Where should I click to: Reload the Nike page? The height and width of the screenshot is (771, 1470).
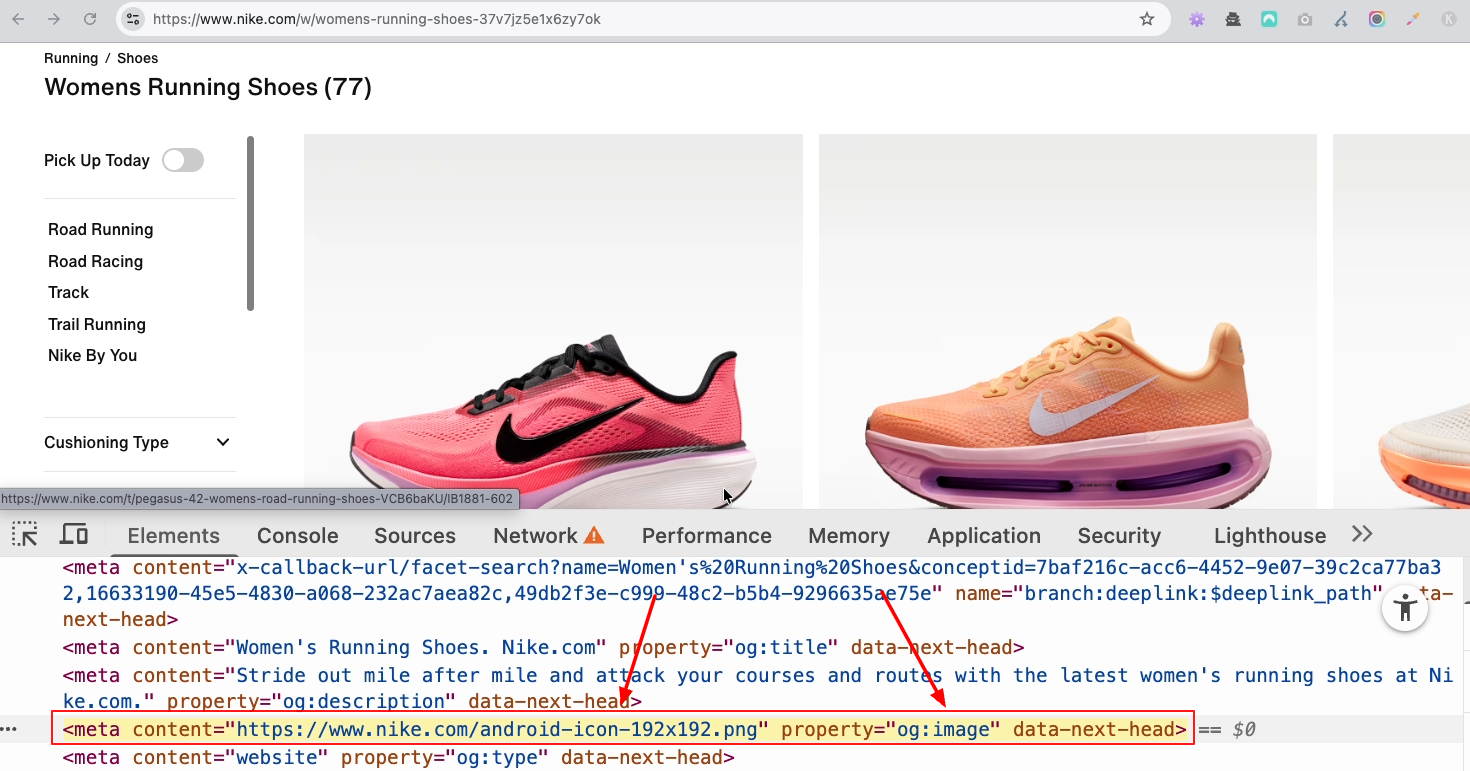89,18
